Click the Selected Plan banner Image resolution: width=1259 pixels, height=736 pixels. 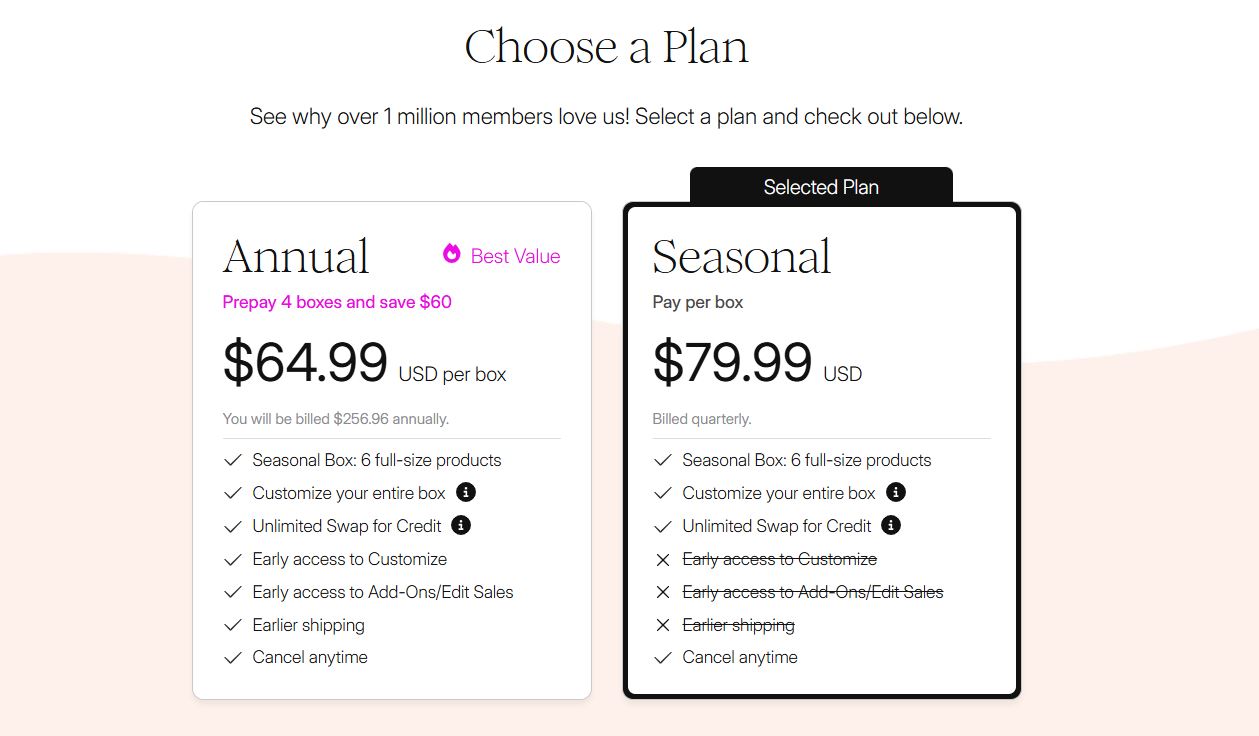click(820, 186)
